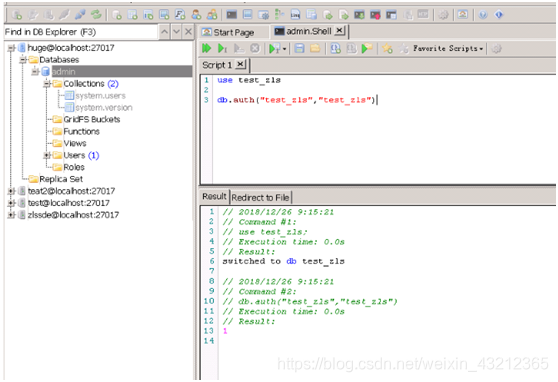Image resolution: width=558 pixels, height=382 pixels.
Task: Click the window-with-gear icon in main toolbar
Action: 263,15
